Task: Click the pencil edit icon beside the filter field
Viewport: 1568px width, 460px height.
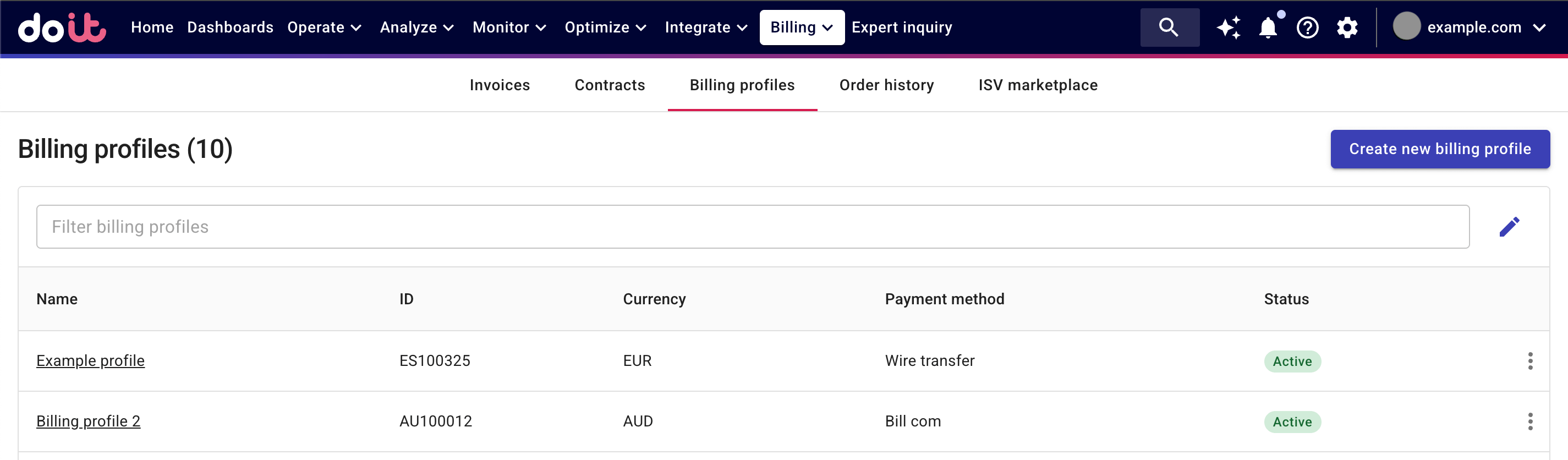Action: pos(1510,226)
